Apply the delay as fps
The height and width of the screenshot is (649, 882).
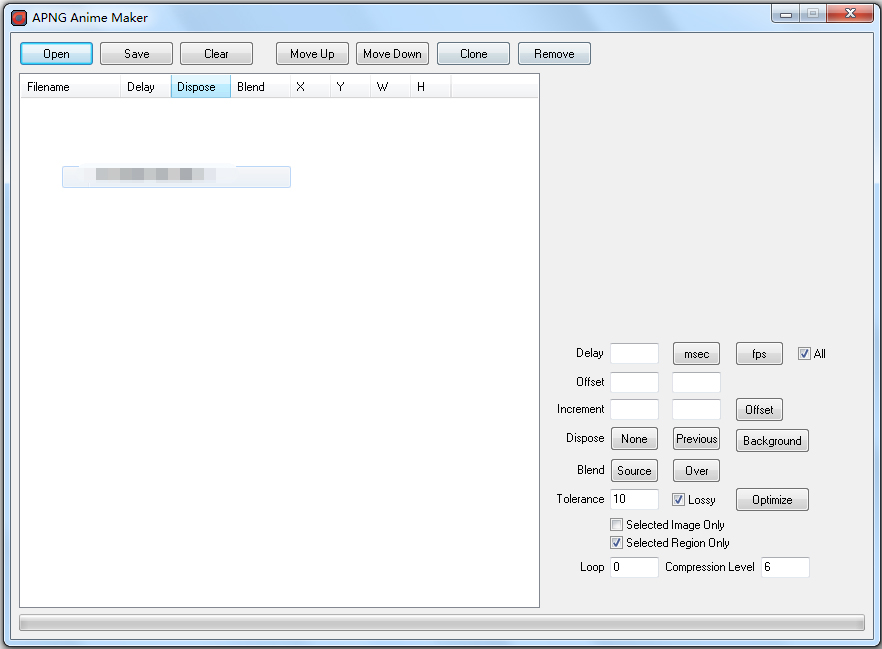pyautogui.click(x=759, y=354)
